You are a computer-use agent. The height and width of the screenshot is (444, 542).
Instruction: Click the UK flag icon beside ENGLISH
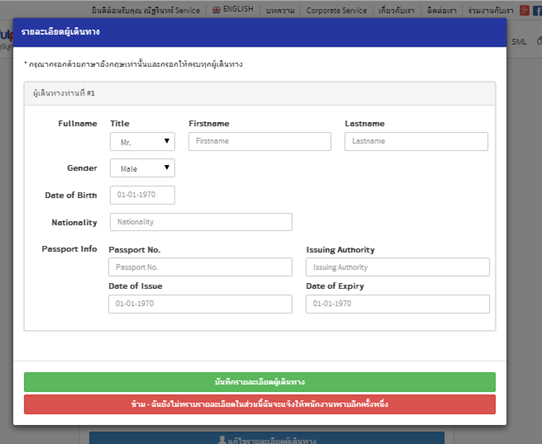point(216,10)
